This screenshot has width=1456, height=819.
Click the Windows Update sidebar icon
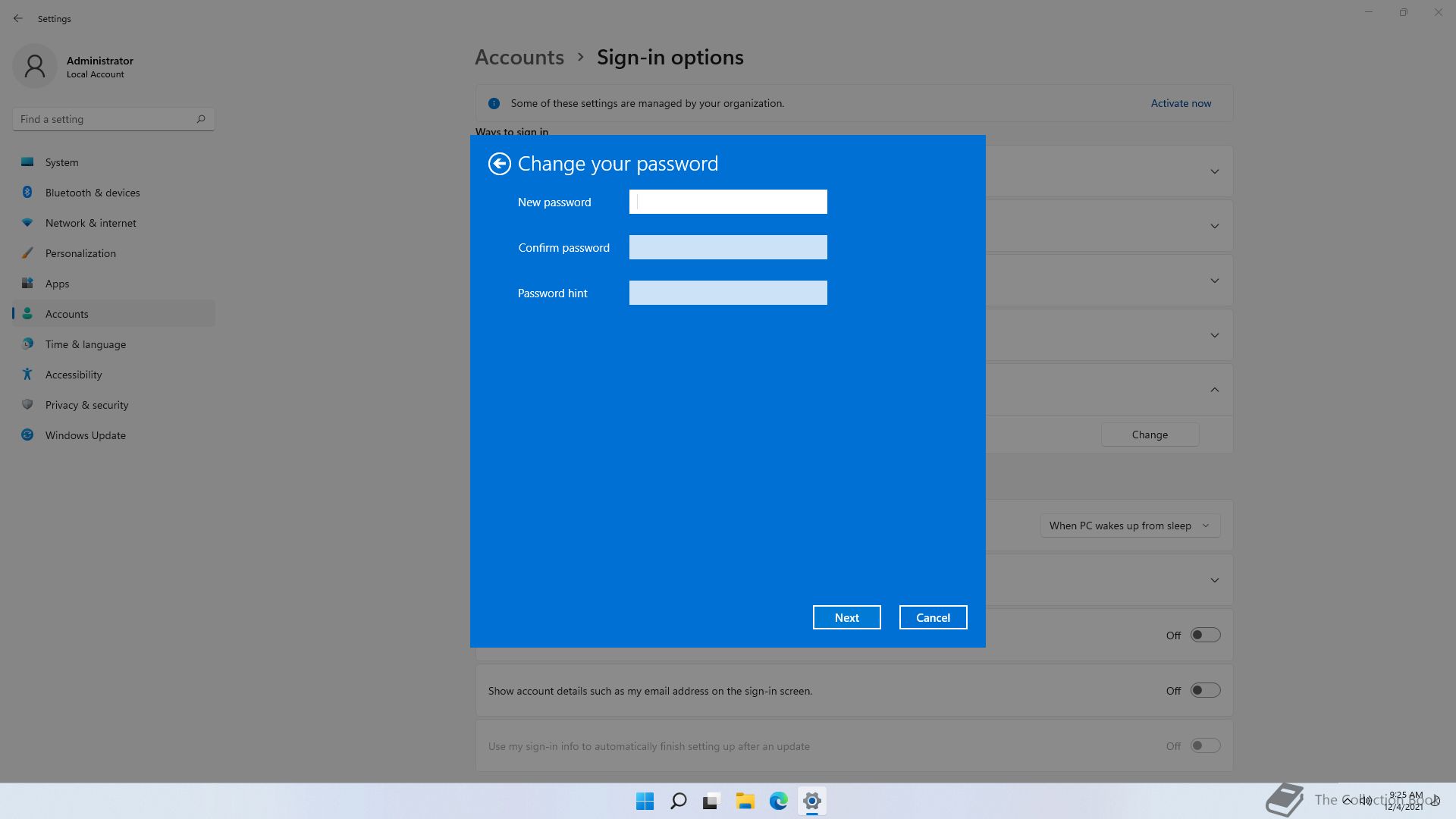27,435
